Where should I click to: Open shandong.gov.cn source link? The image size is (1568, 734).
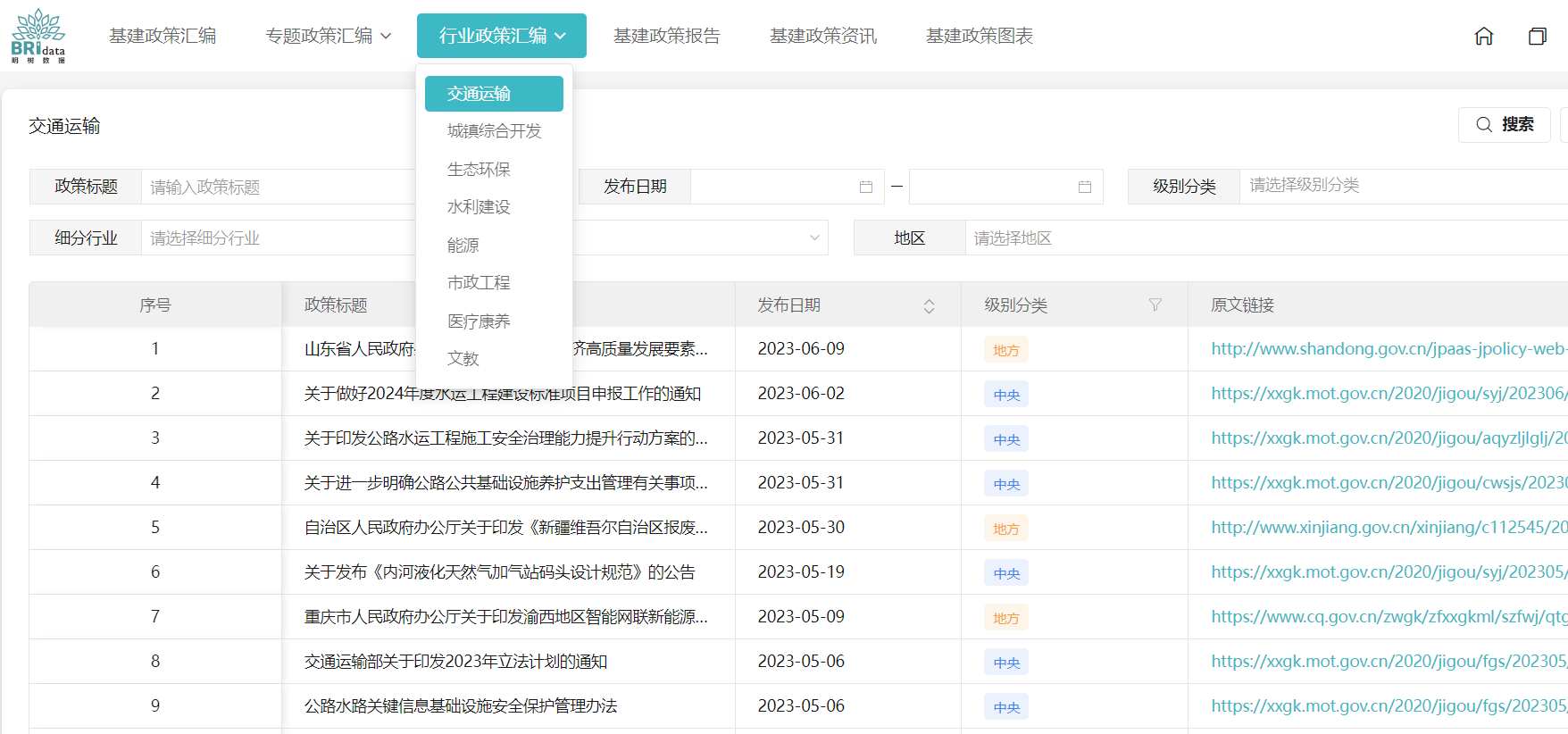pos(1389,349)
